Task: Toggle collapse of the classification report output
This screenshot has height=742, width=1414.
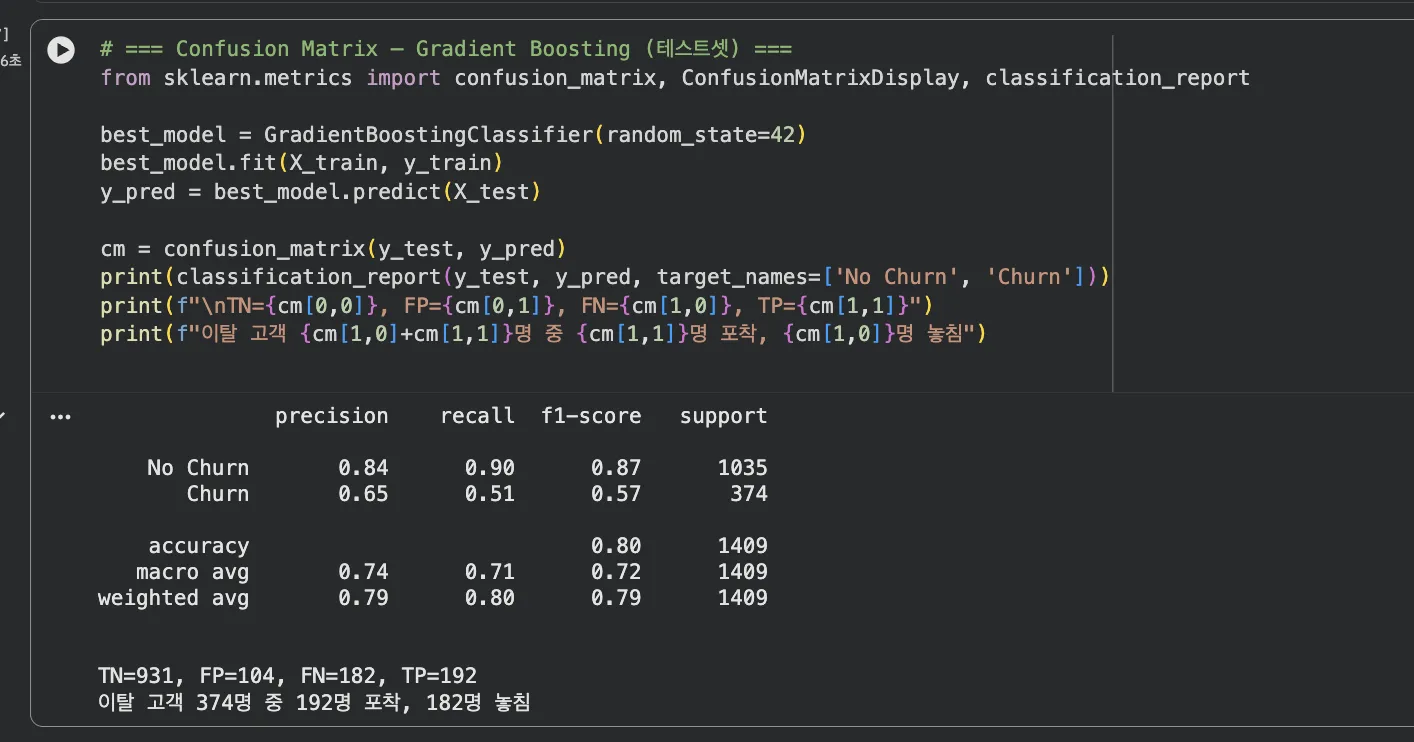Action: (x=60, y=416)
